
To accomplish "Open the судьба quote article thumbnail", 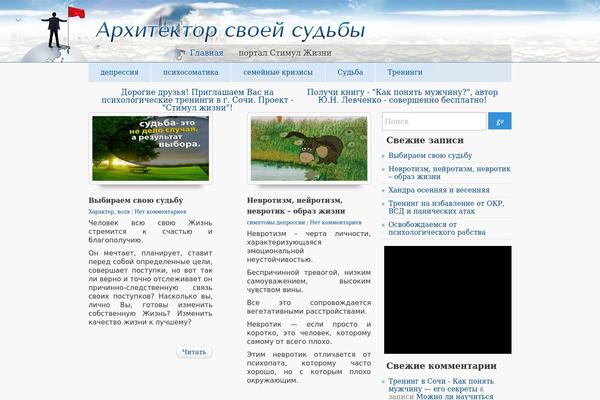I will pos(150,149).
